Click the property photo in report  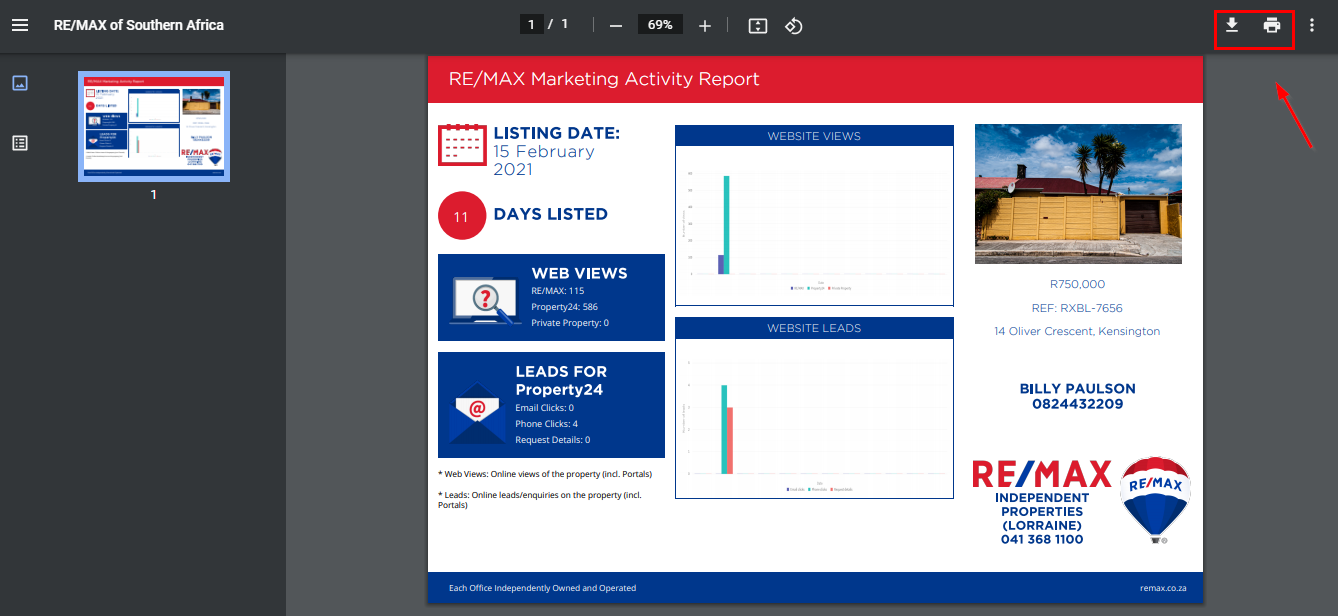pos(1078,194)
